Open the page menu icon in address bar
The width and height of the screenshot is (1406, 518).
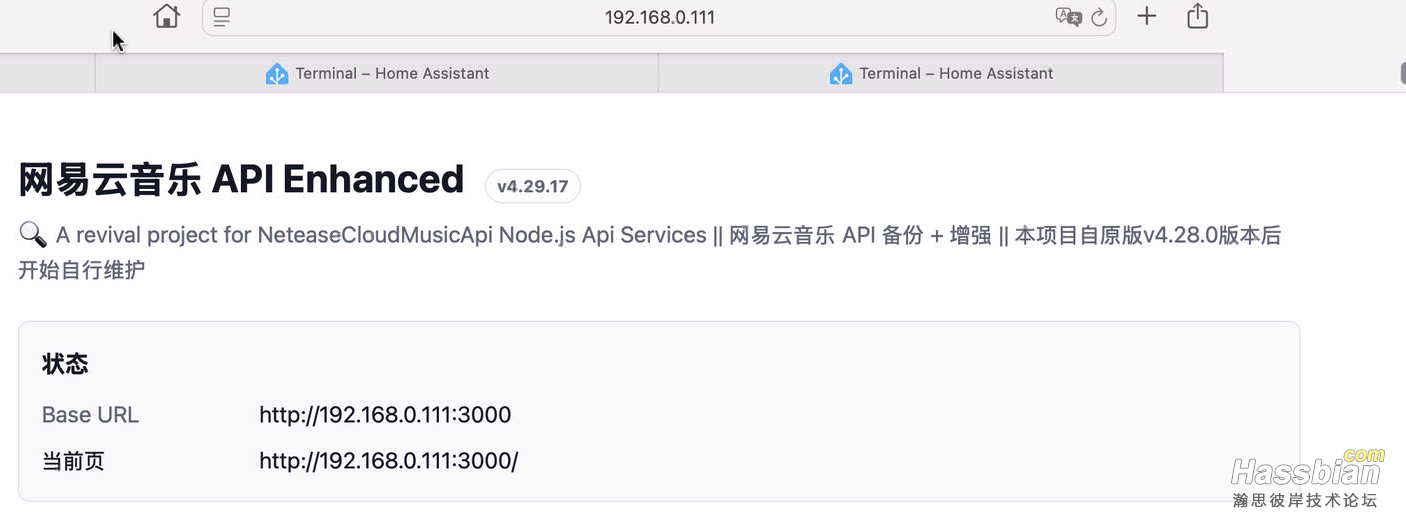222,17
